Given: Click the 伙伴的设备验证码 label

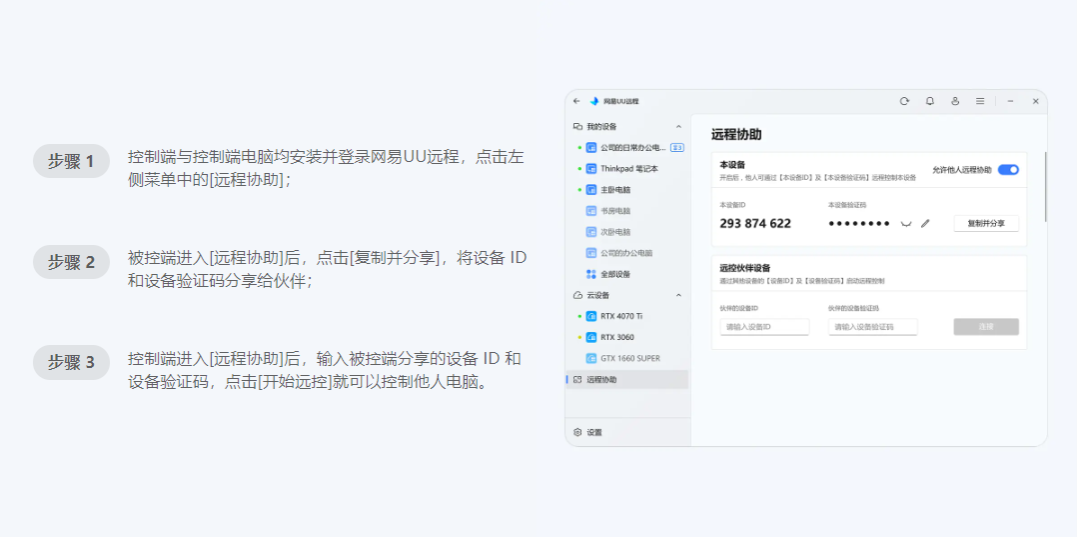Looking at the screenshot, I should point(853,308).
